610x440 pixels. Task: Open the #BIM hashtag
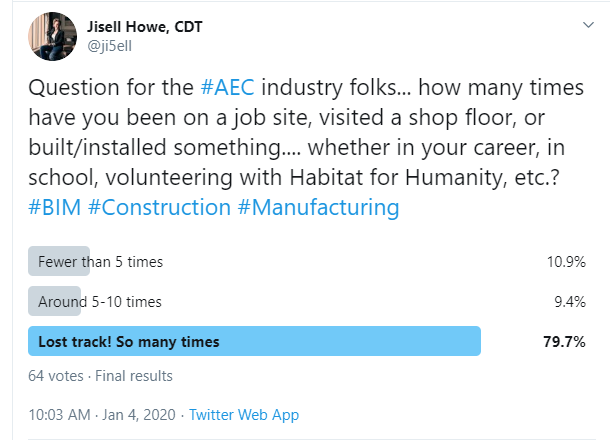(x=55, y=207)
